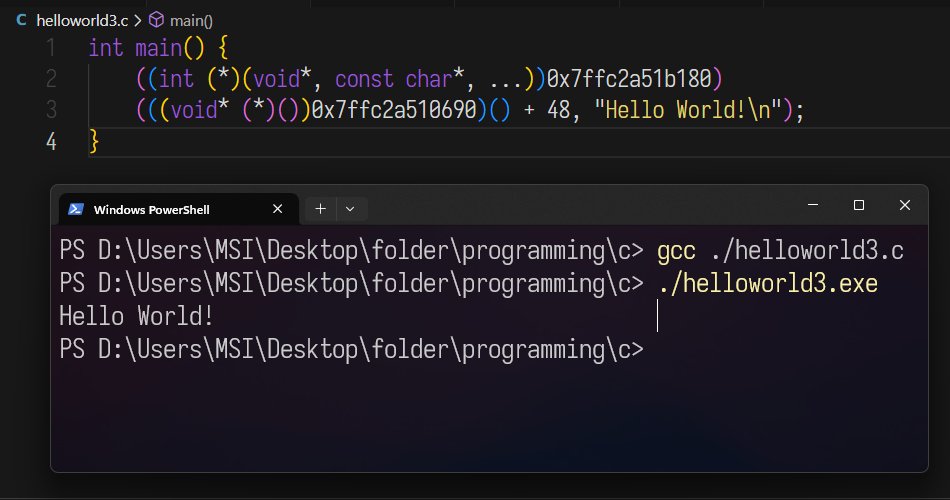Click the number 48 on line 3
The image size is (950, 500).
click(559, 110)
